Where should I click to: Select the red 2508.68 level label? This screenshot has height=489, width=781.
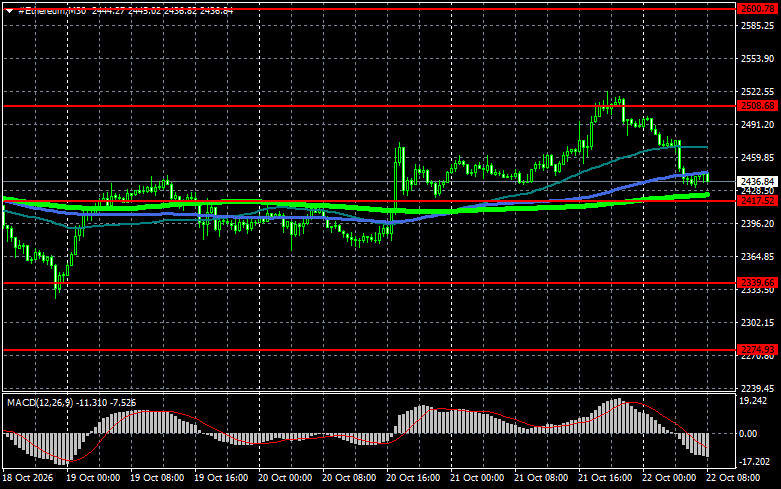[x=757, y=106]
